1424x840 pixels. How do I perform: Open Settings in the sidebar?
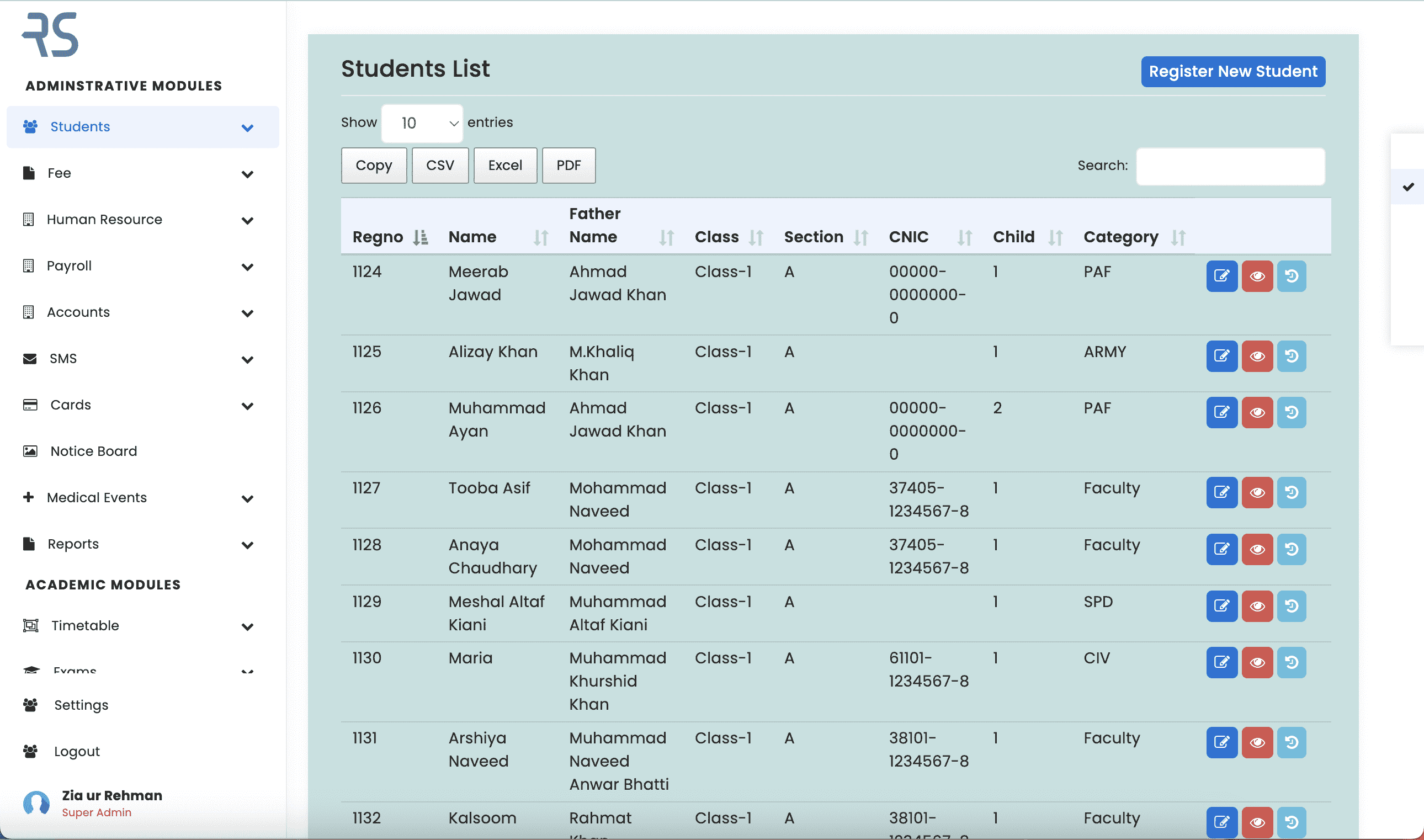(x=81, y=705)
